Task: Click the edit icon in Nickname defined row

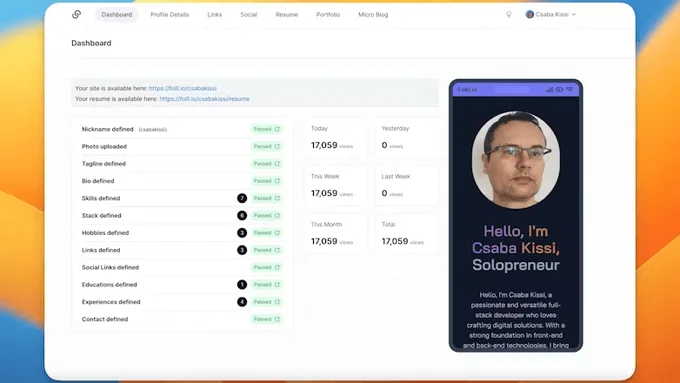Action: [x=278, y=129]
